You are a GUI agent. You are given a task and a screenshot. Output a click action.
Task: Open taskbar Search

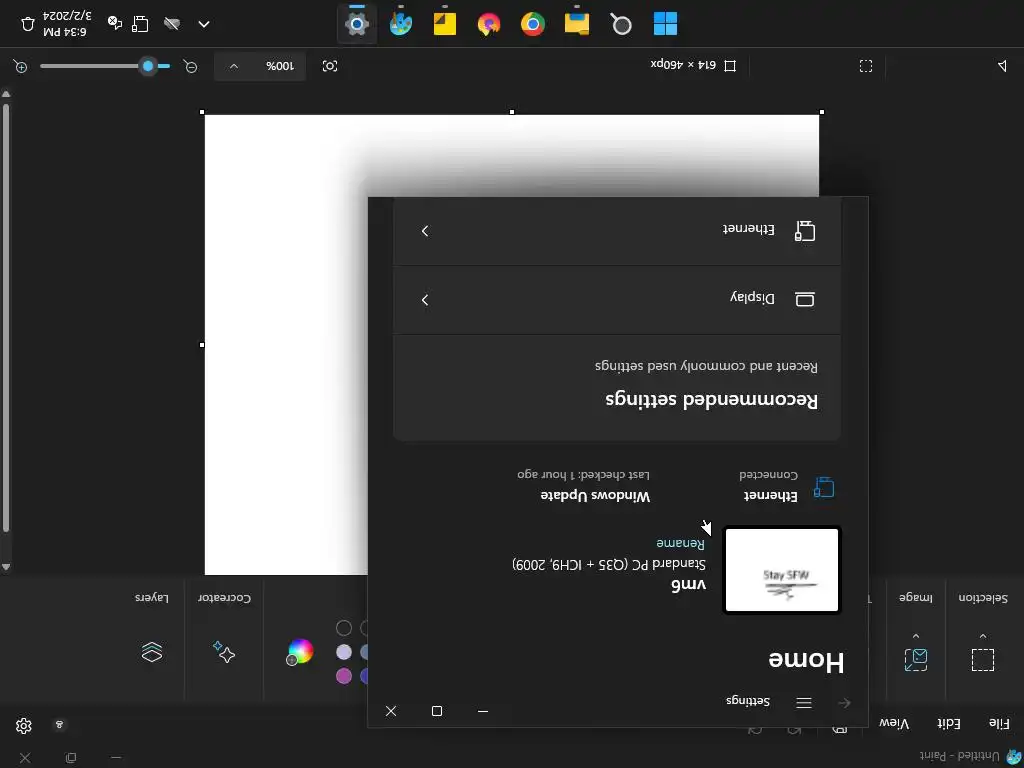tap(621, 24)
